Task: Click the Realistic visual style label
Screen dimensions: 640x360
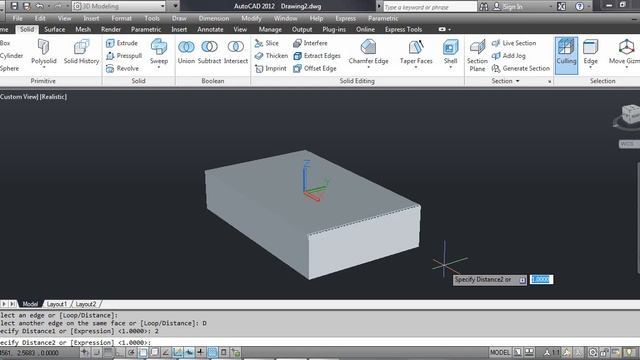Action: [53, 97]
